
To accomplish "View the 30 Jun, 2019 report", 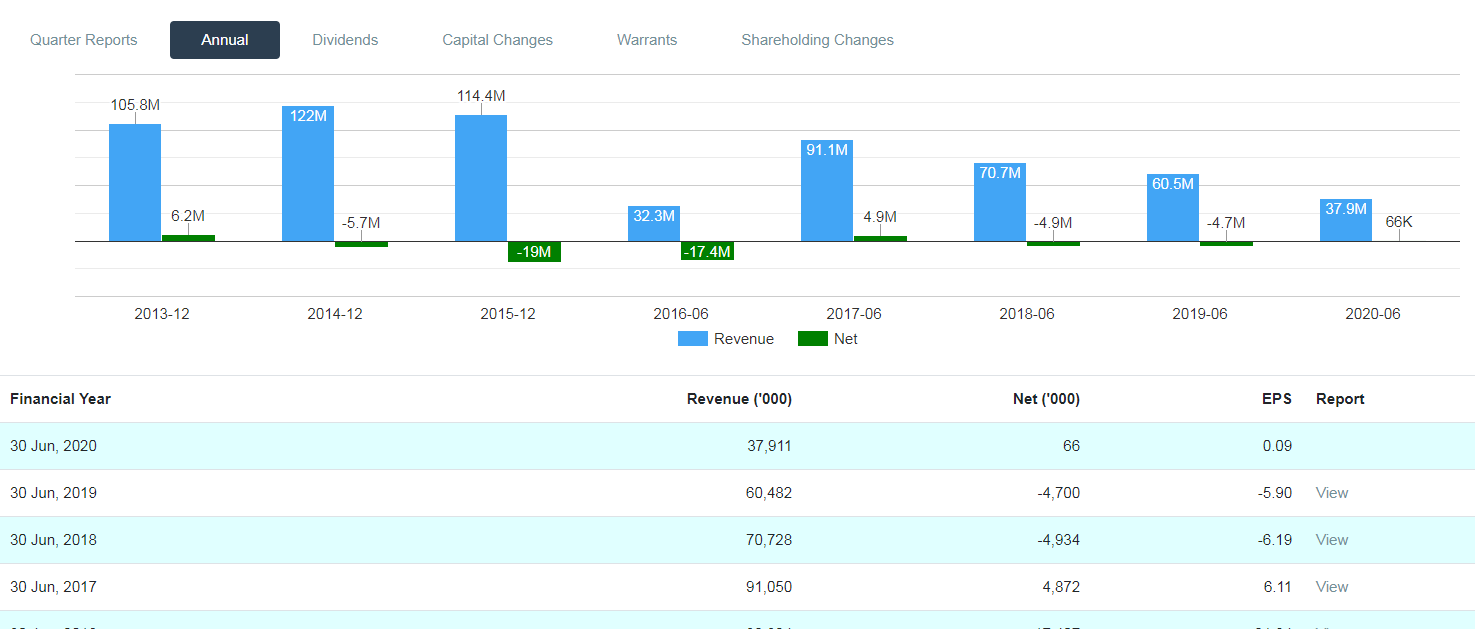I will pos(1332,493).
